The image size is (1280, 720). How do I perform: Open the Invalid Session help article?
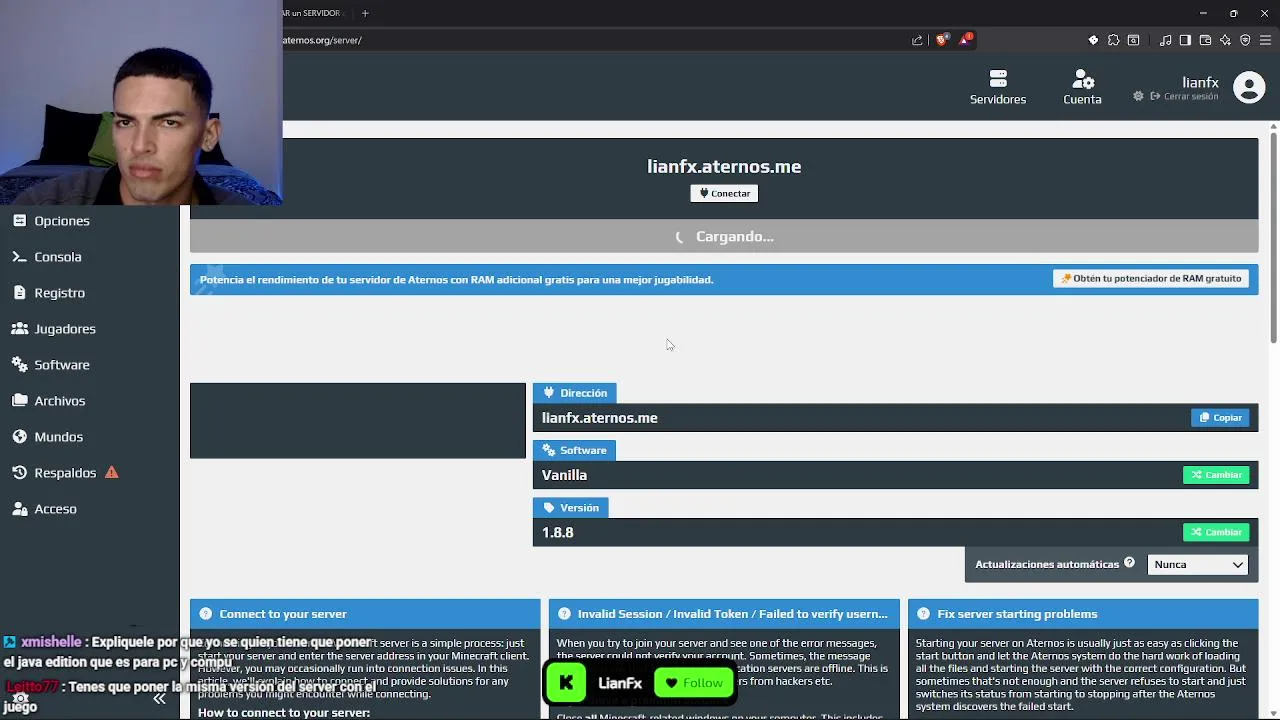724,614
